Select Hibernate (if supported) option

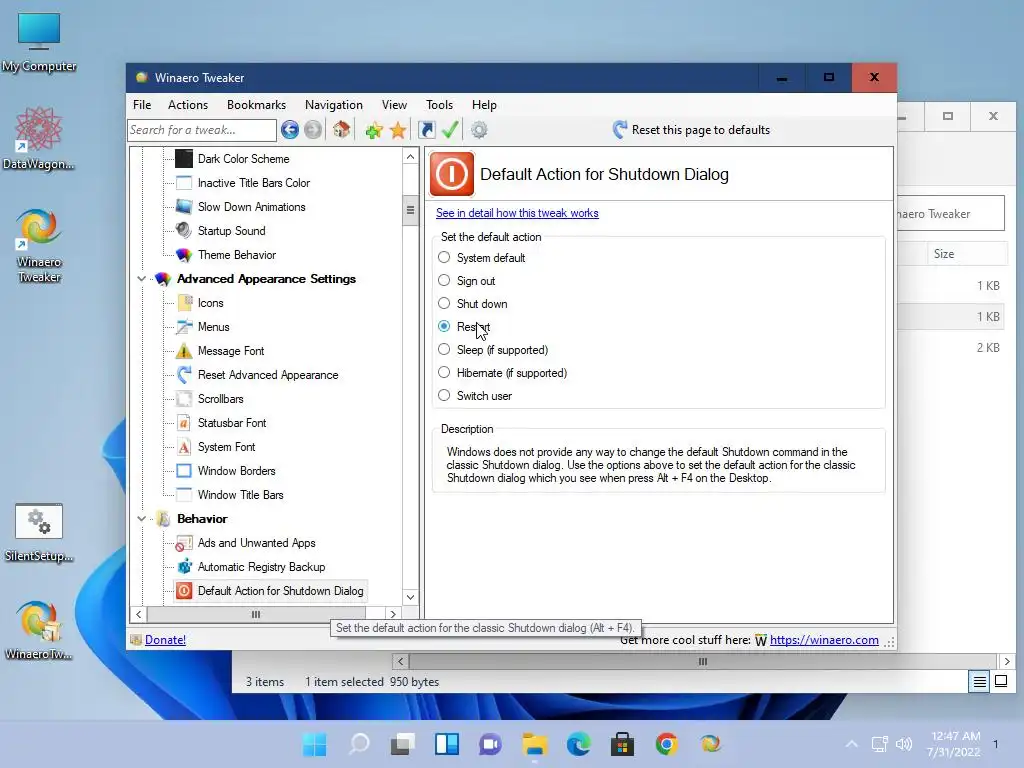point(444,372)
